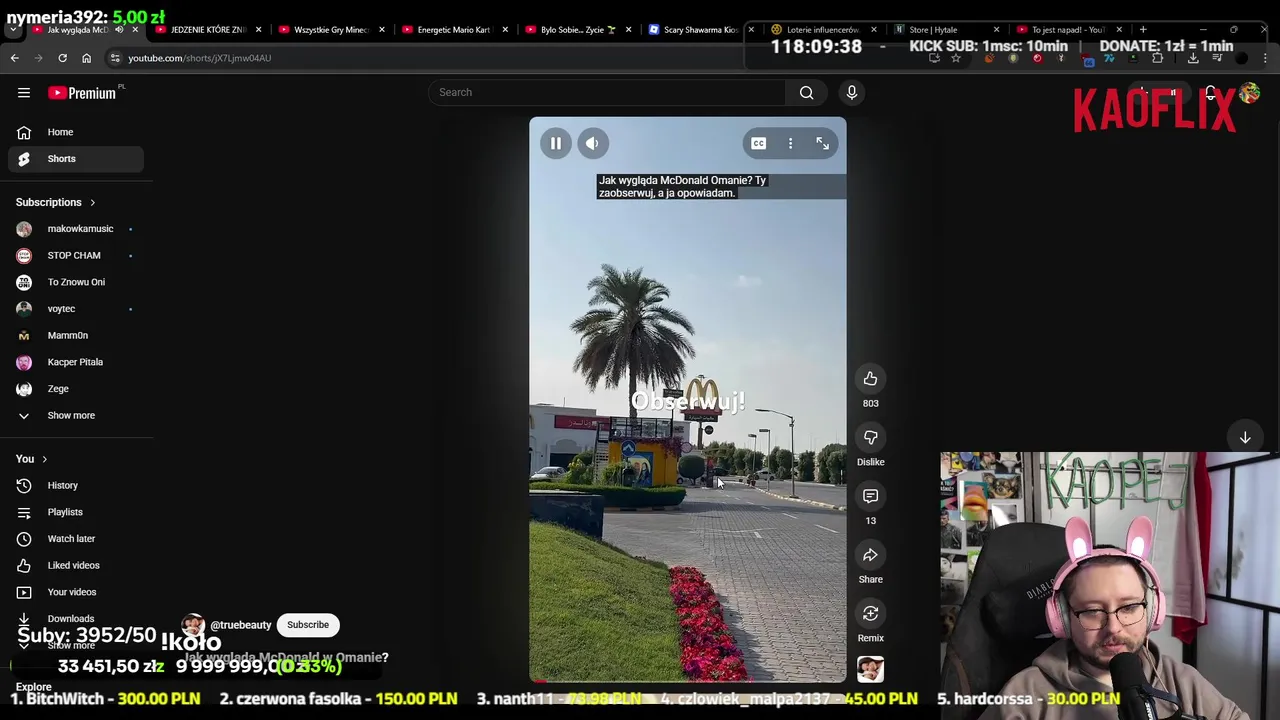
Task: Close the Store | Hytale tab
Action: coord(996,30)
